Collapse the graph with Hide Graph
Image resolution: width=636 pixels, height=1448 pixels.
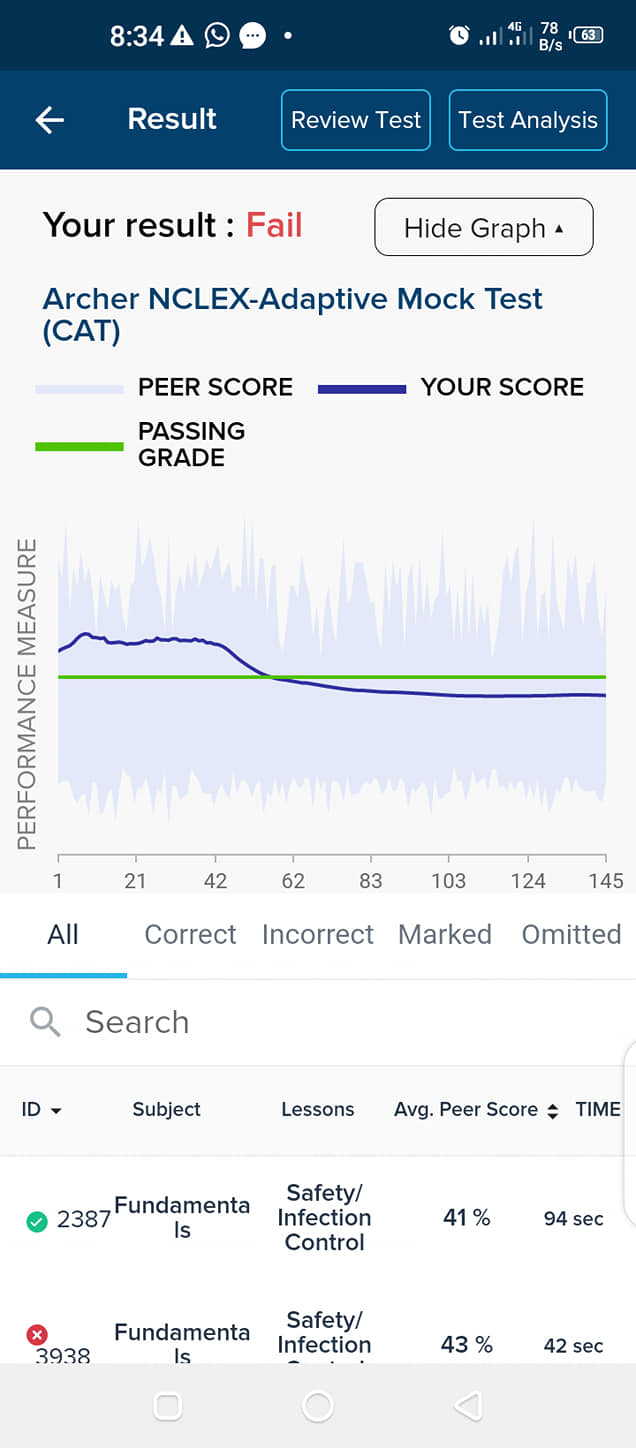[484, 227]
